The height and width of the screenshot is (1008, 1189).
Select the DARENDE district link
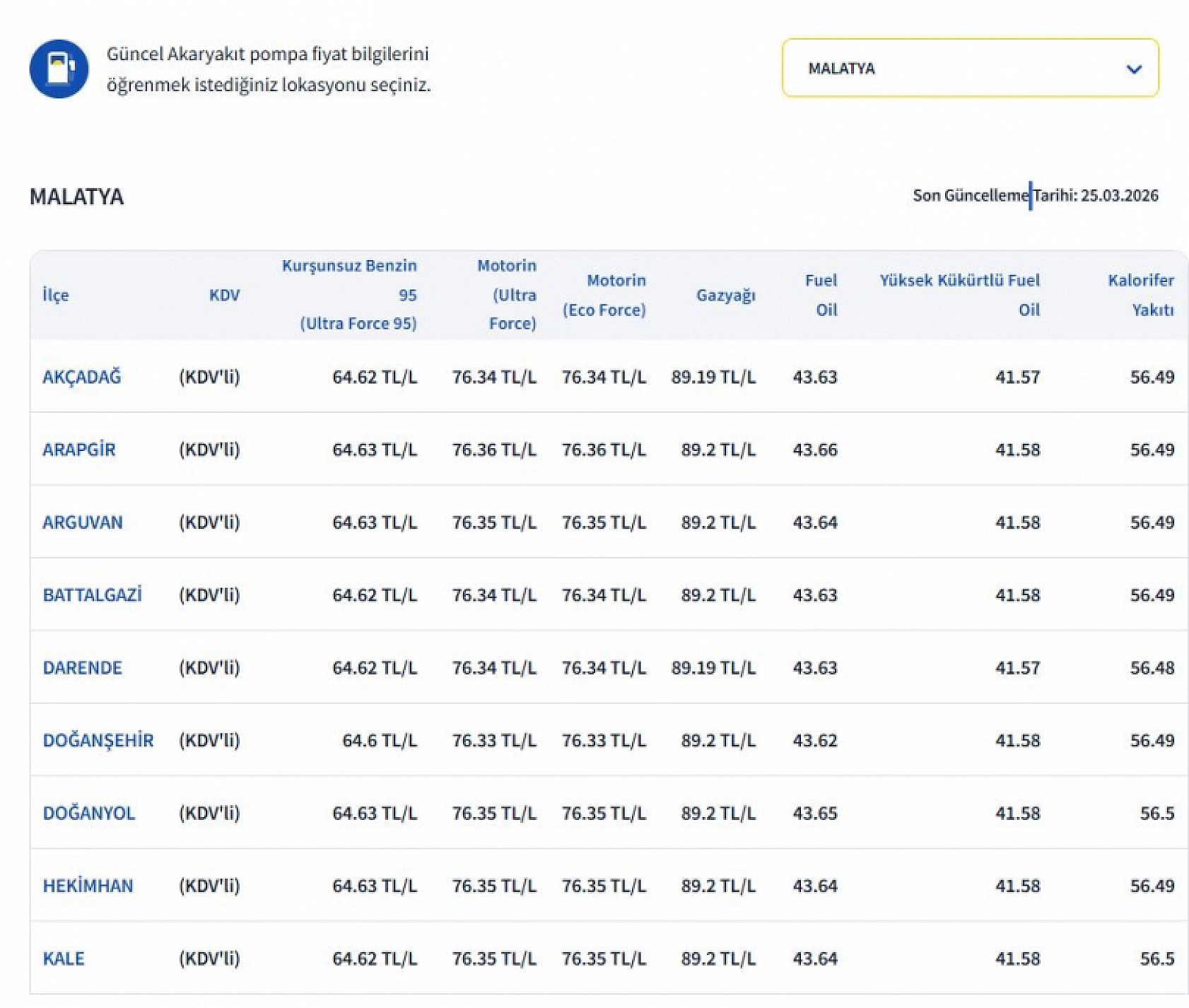(83, 667)
